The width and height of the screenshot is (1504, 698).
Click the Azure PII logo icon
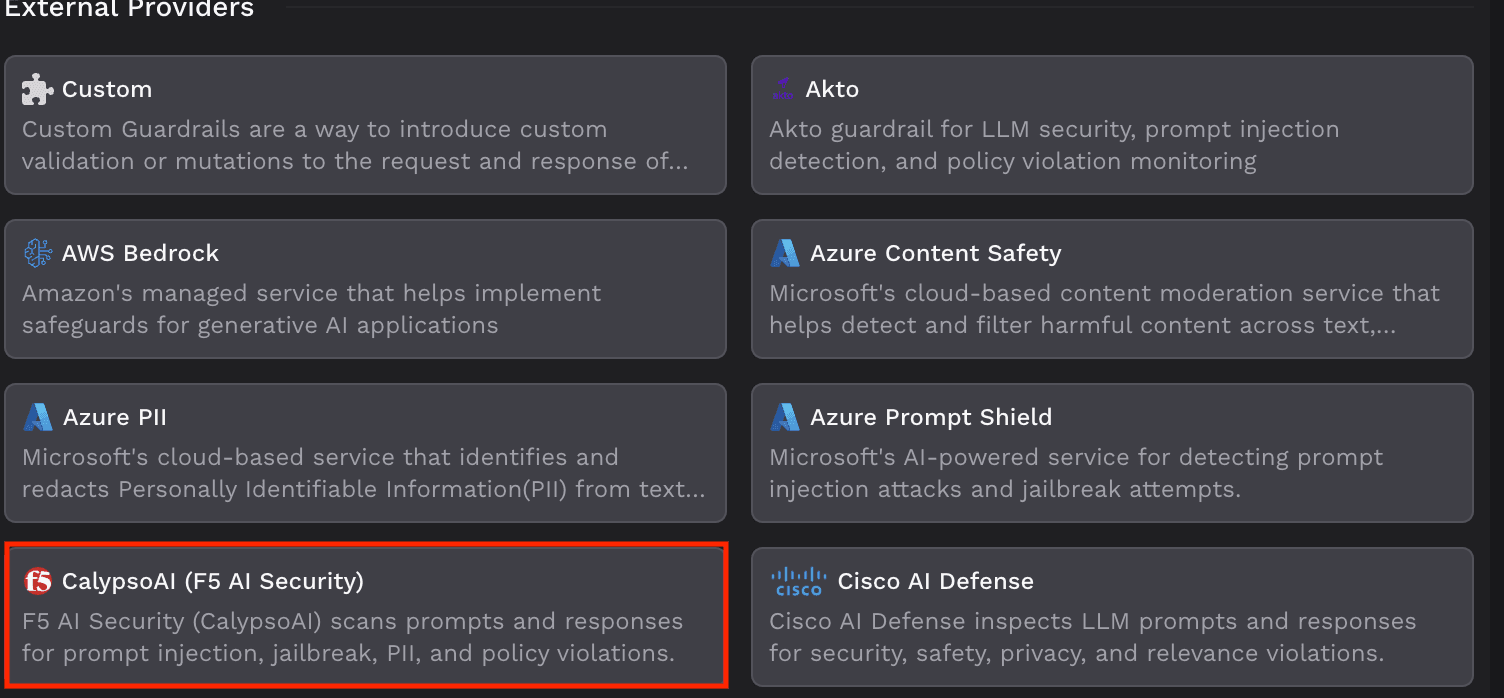click(x=38, y=417)
